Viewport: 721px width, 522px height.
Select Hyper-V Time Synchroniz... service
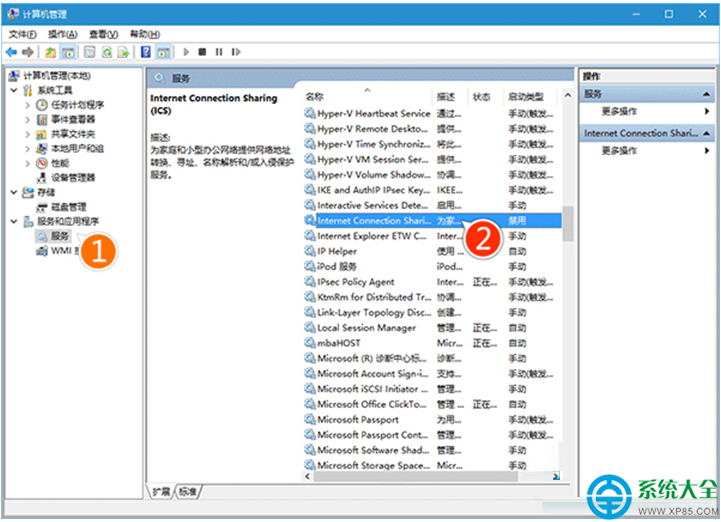[x=432, y=144]
